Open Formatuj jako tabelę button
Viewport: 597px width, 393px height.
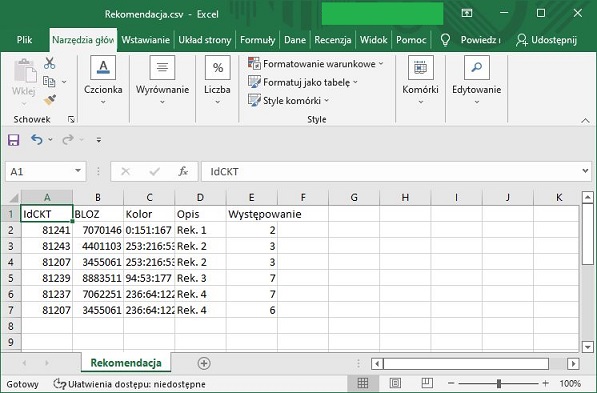pos(303,82)
